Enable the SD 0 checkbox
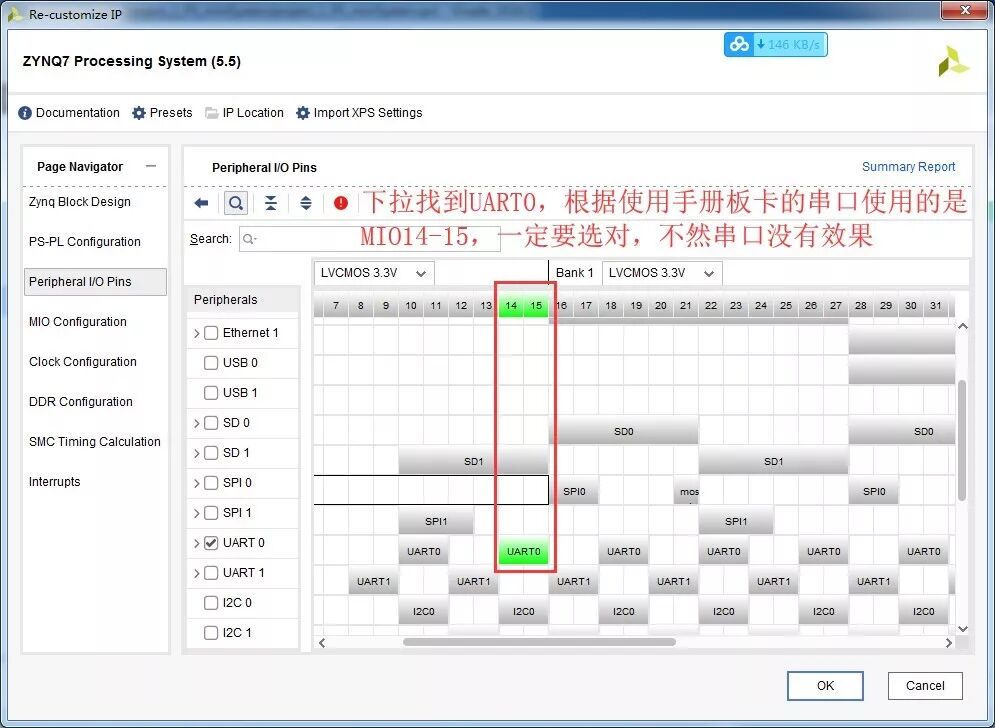995x728 pixels. (x=211, y=423)
